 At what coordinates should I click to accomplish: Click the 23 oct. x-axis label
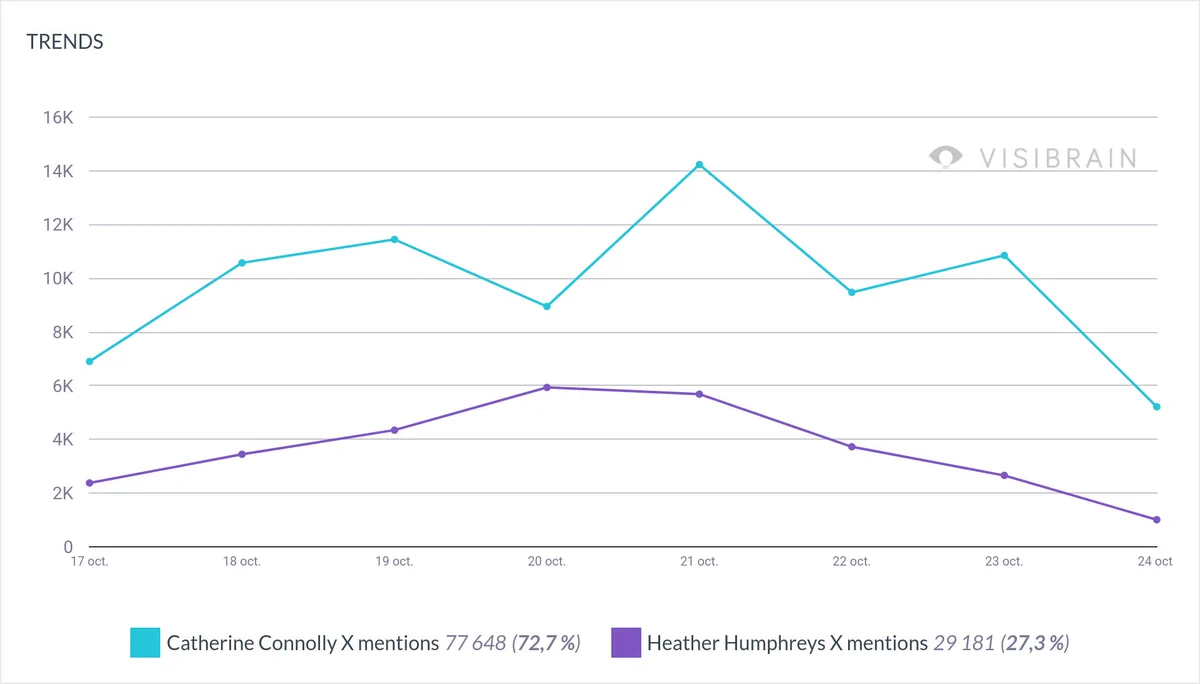pyautogui.click(x=1004, y=562)
